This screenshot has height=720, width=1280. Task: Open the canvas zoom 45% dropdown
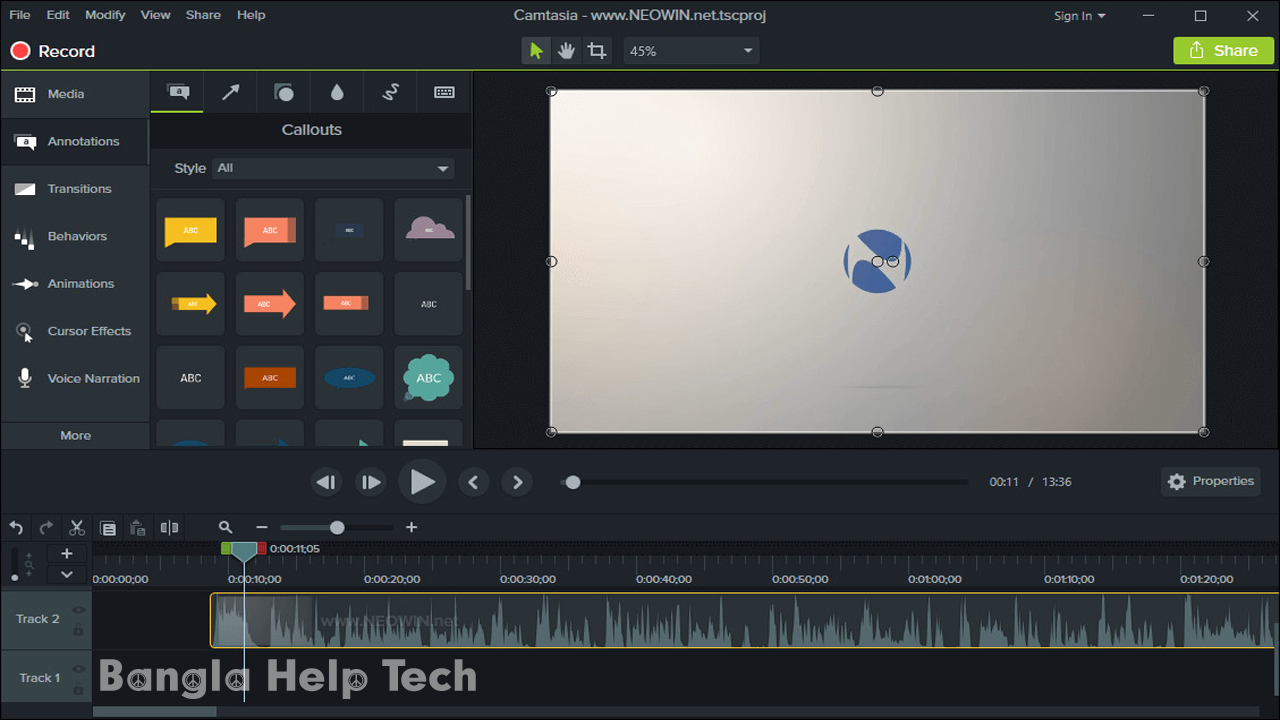click(x=691, y=51)
